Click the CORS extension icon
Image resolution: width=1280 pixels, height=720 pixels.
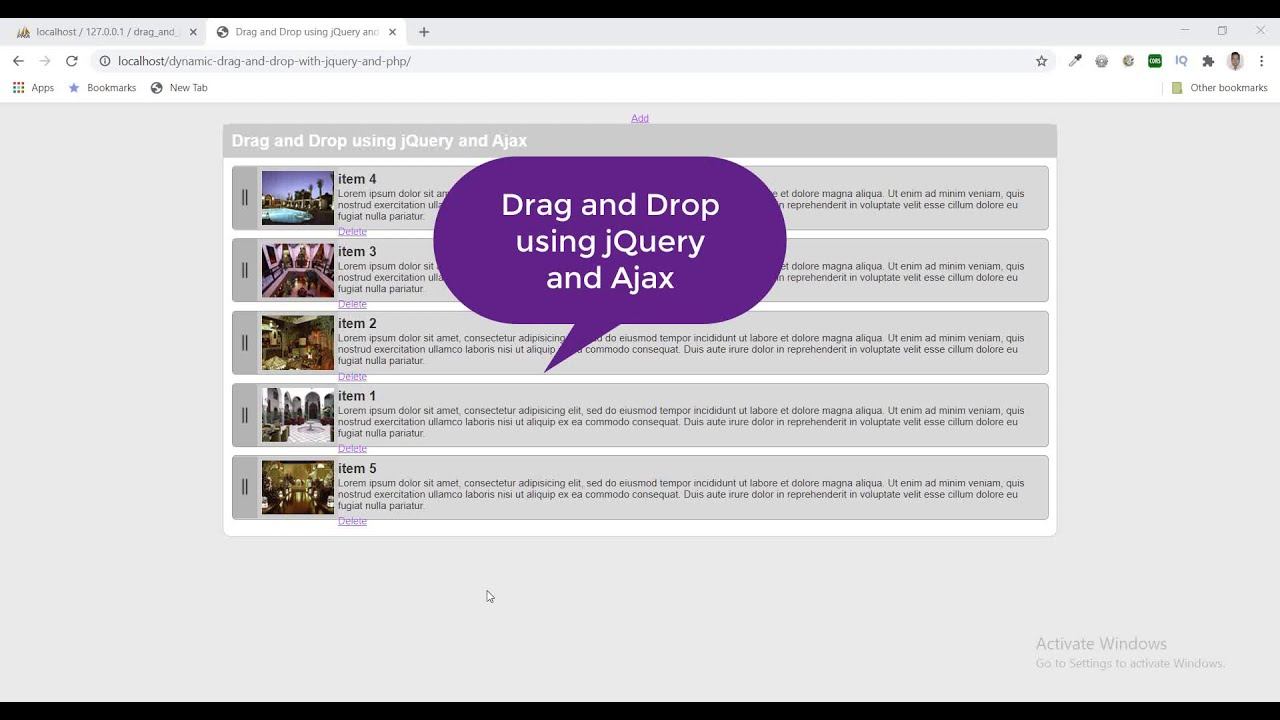(1155, 61)
